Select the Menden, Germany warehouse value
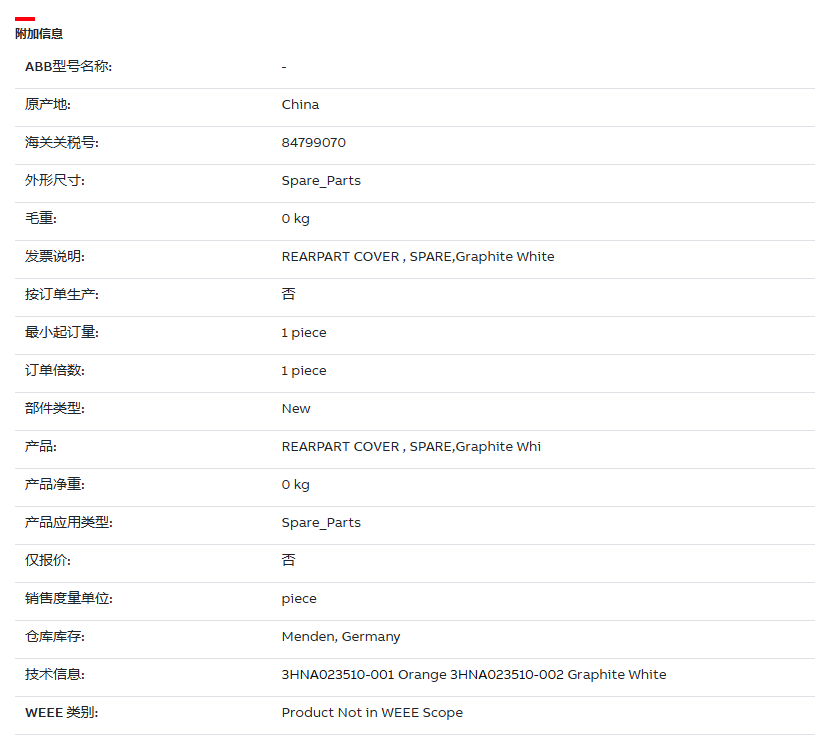 (x=341, y=637)
